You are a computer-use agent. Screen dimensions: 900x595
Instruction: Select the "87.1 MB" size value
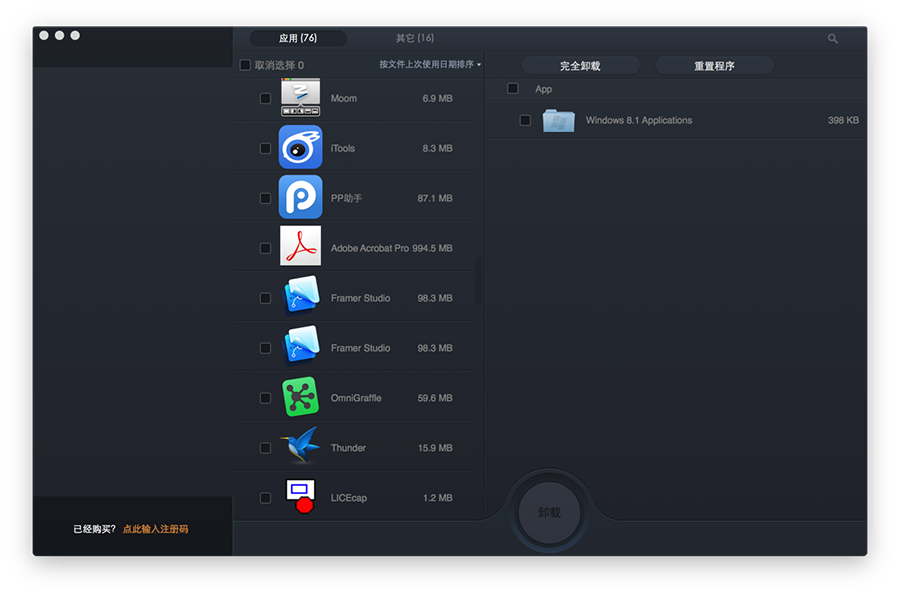[435, 198]
